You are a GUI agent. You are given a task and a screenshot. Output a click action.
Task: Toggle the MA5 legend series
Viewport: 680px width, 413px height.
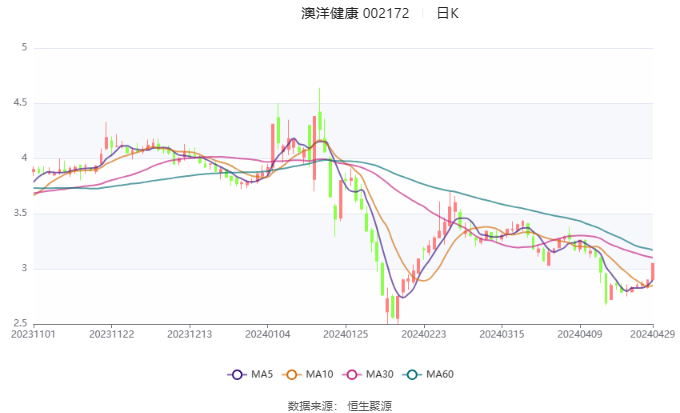tap(250, 374)
